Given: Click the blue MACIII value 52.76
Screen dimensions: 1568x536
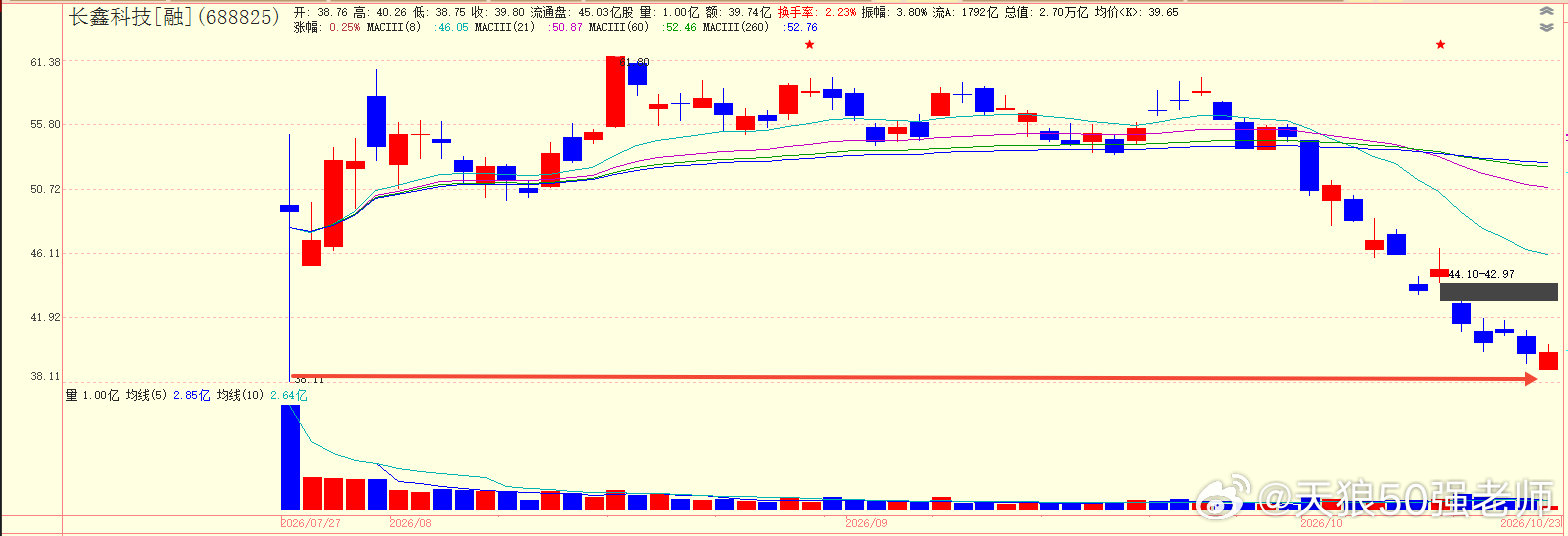Looking at the screenshot, I should pyautogui.click(x=800, y=28).
